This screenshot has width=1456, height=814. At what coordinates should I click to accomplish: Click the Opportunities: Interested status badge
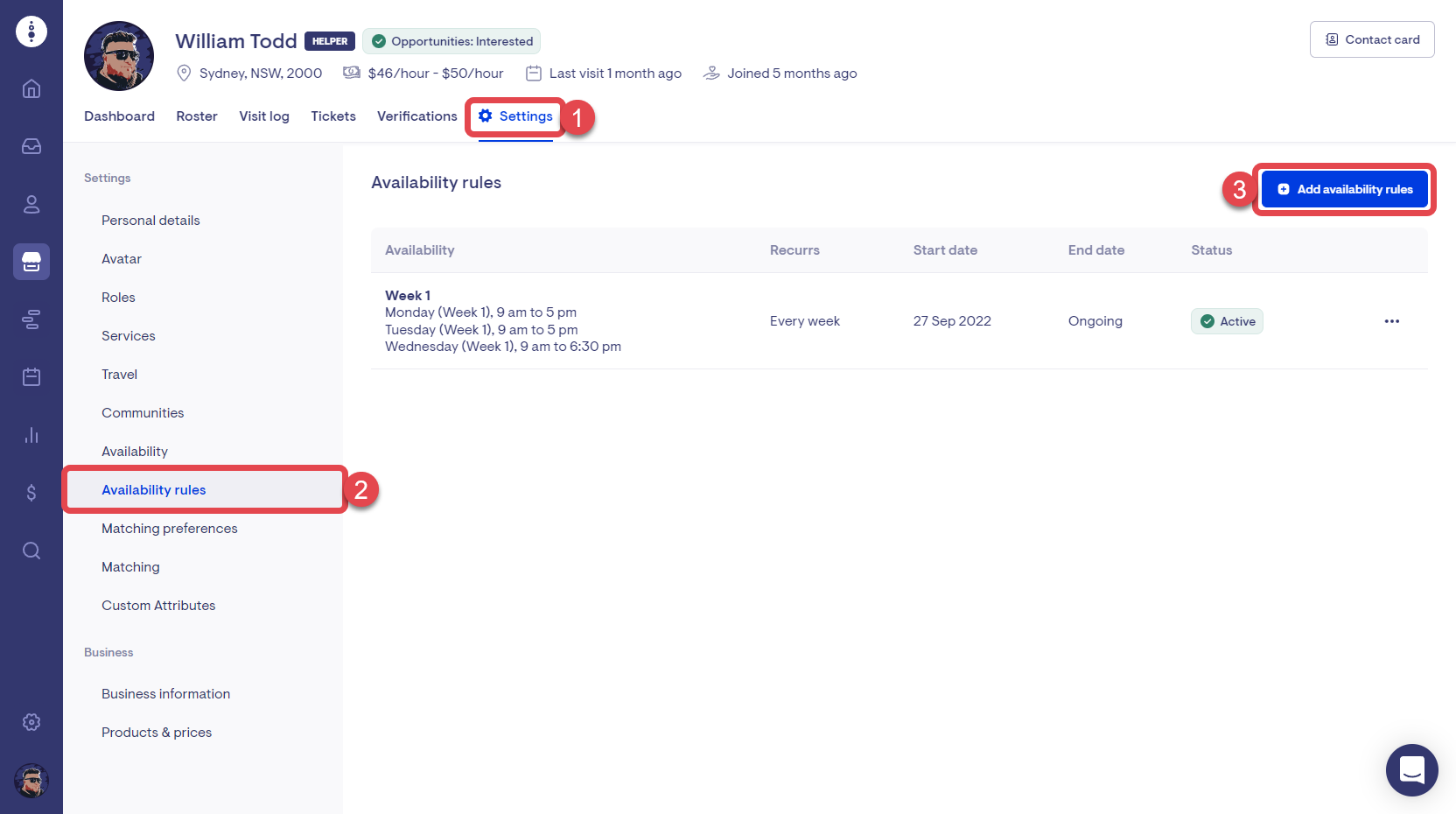[x=451, y=41]
